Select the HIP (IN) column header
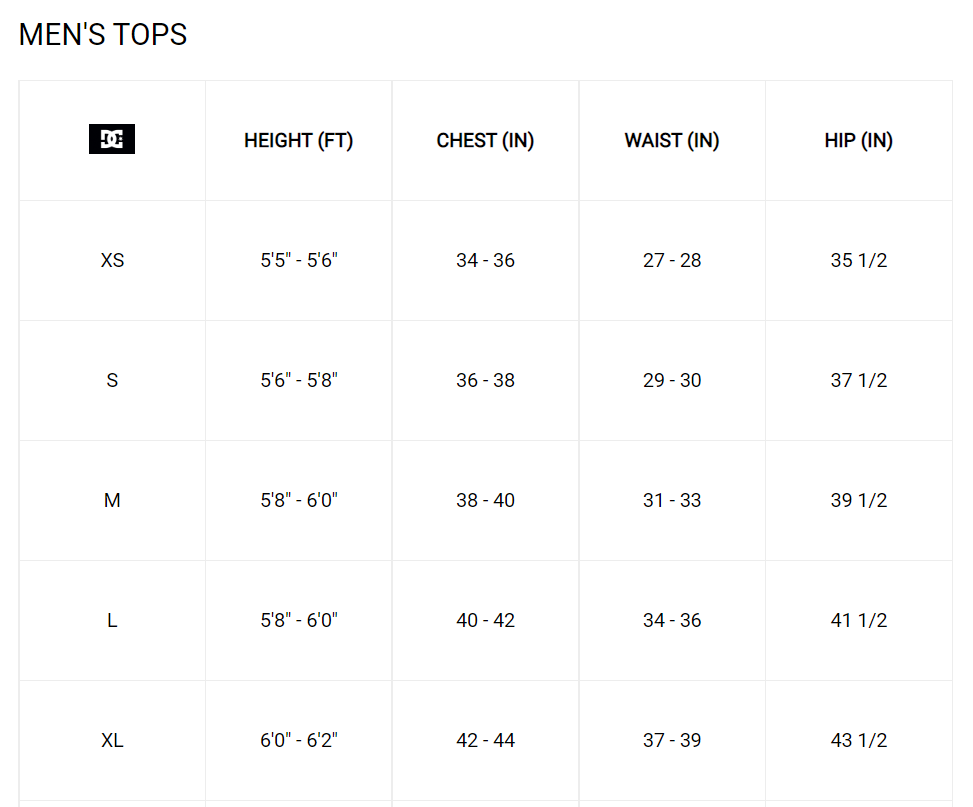The width and height of the screenshot is (973, 807). pos(859,140)
